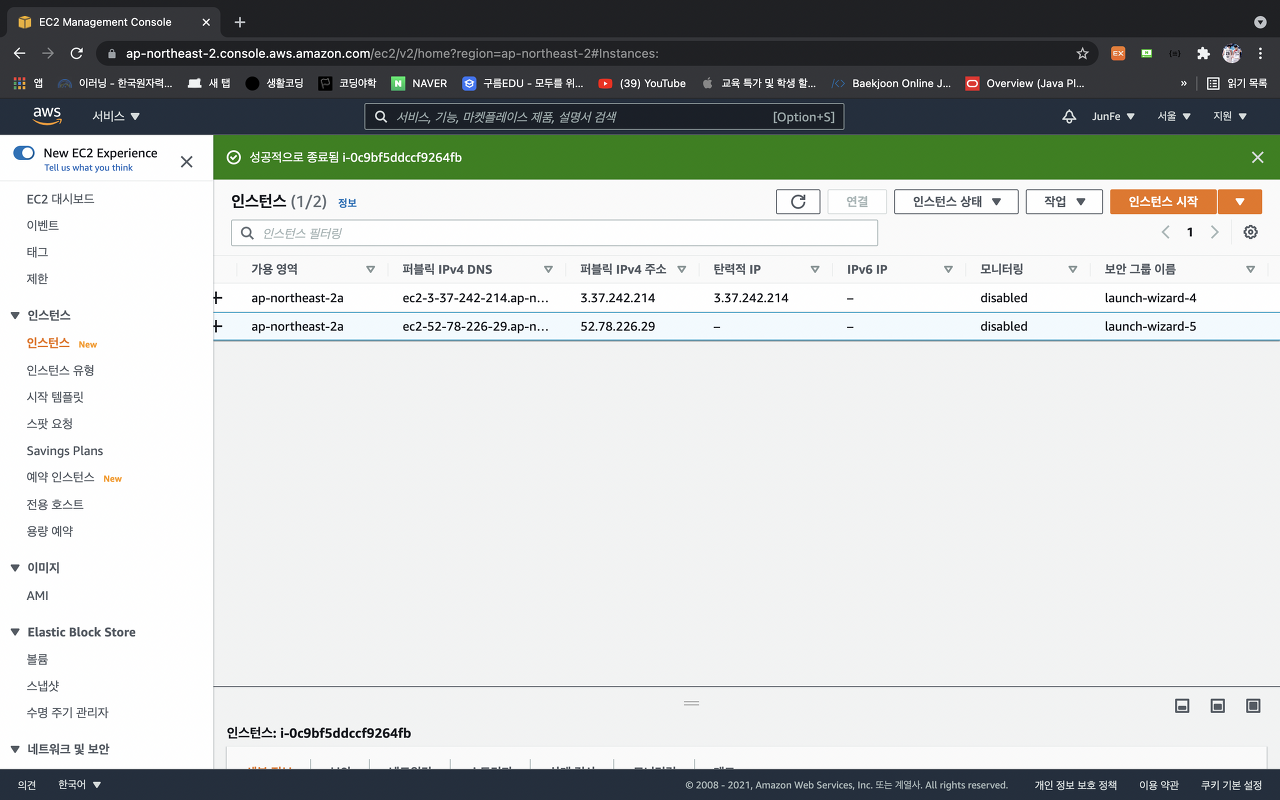
Task: Close the New EC2 Experience notice
Action: (x=186, y=161)
